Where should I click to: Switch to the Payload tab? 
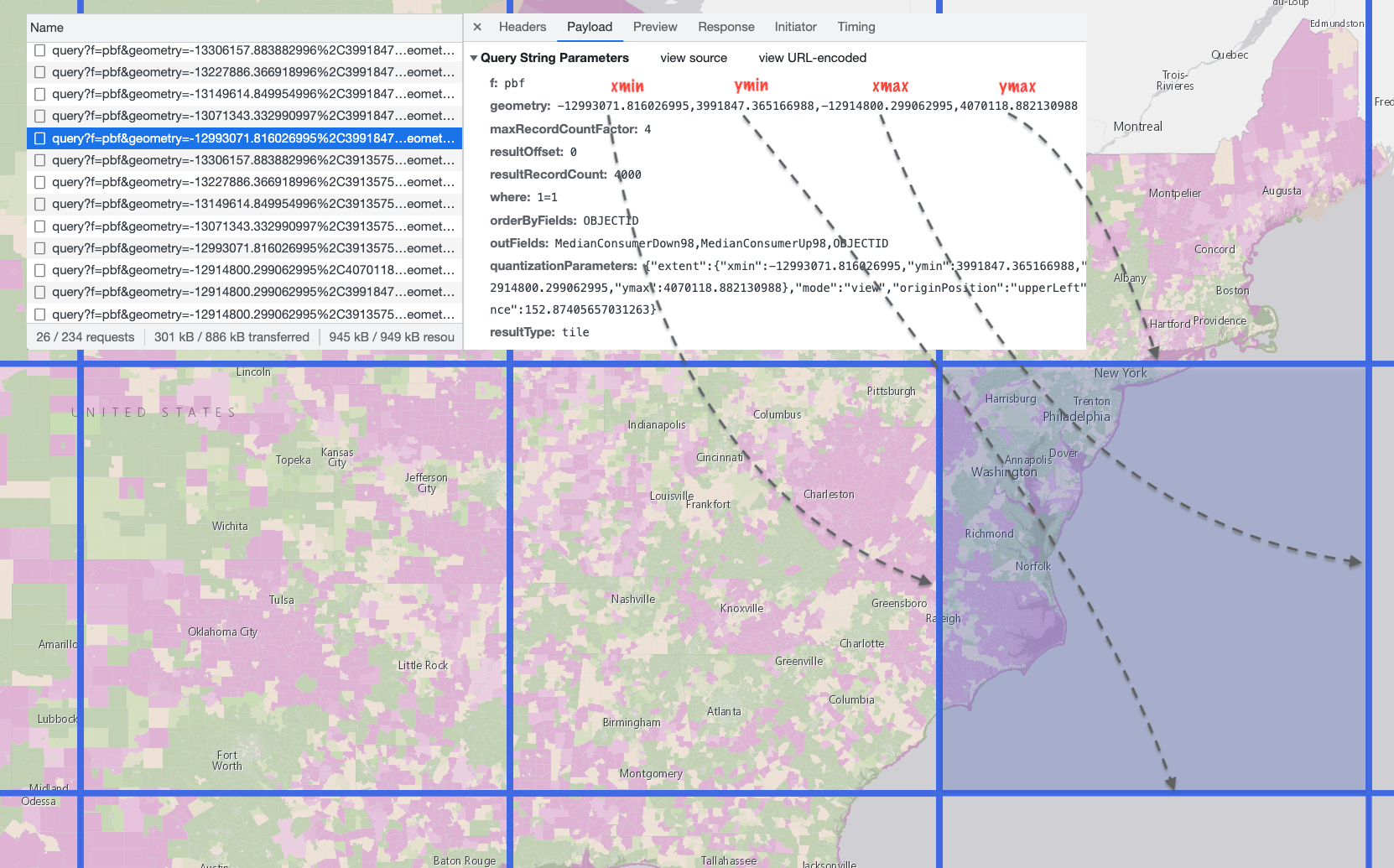590,27
